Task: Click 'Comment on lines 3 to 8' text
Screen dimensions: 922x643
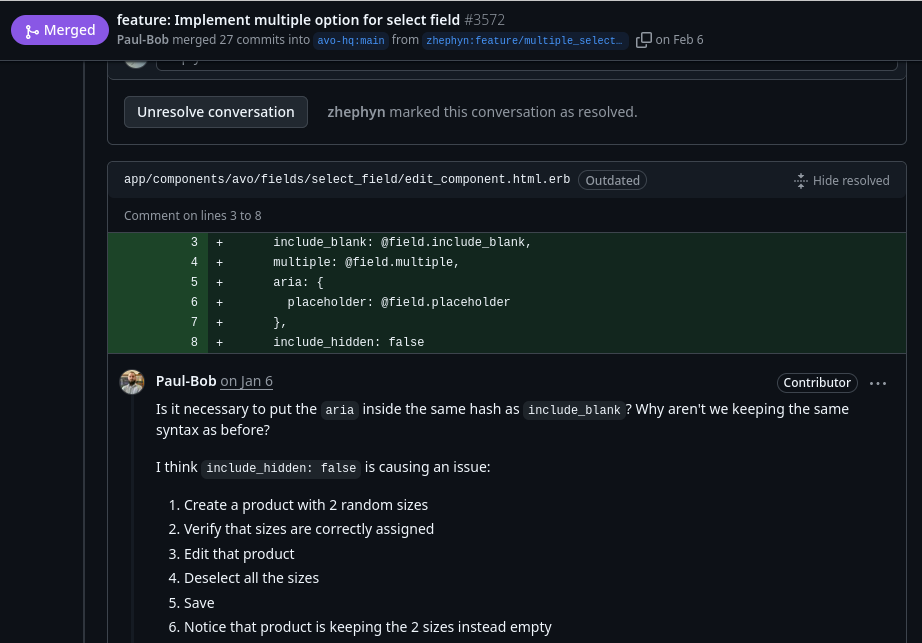Action: pos(193,216)
